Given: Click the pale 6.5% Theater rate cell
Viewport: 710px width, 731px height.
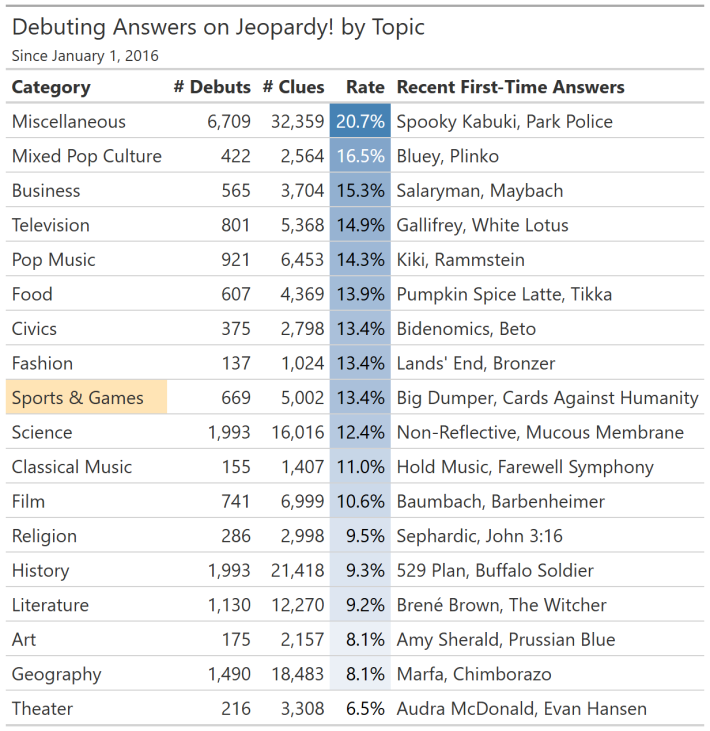Looking at the screenshot, I should point(364,709).
